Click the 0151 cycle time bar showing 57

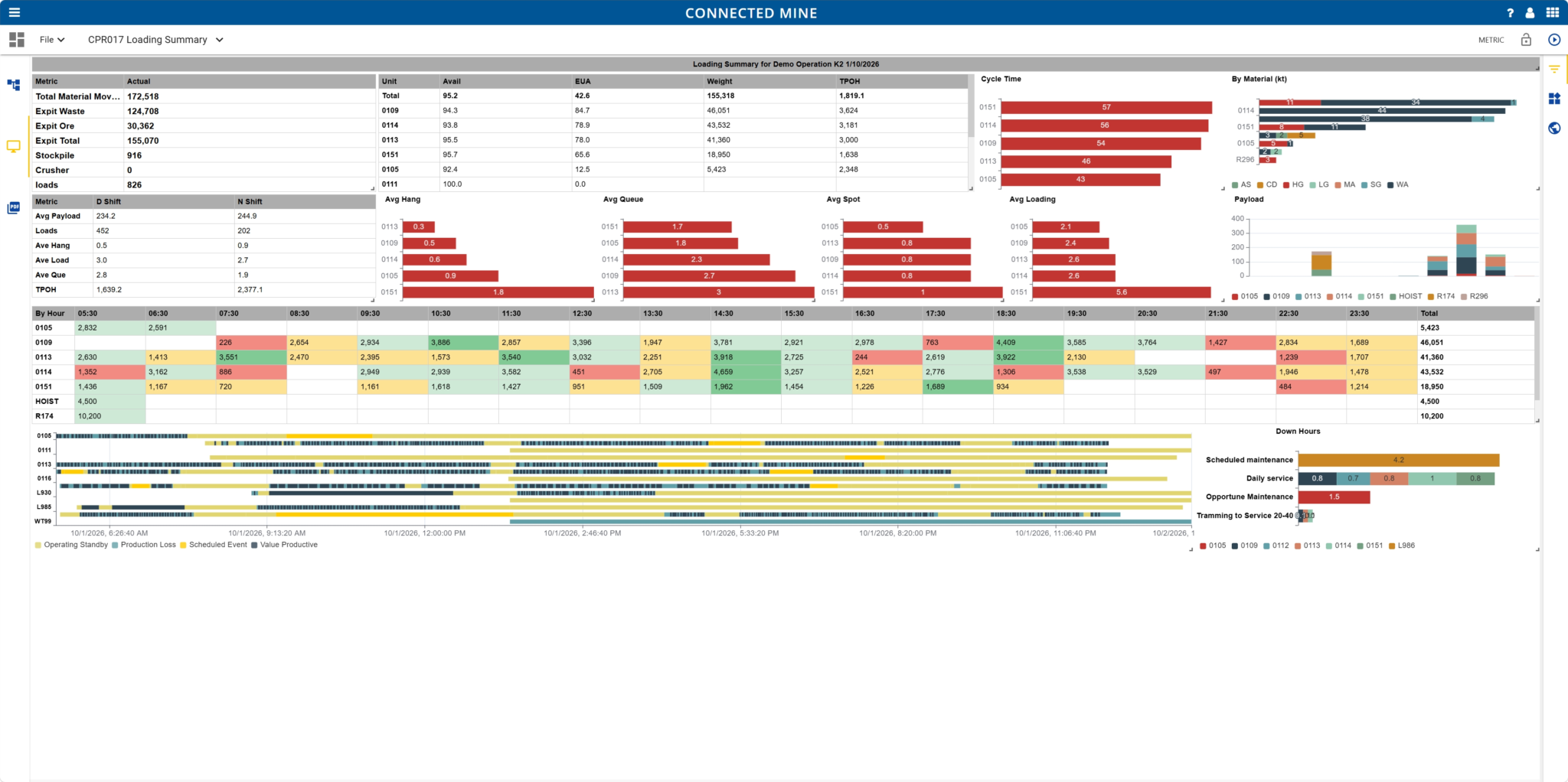click(x=1106, y=107)
